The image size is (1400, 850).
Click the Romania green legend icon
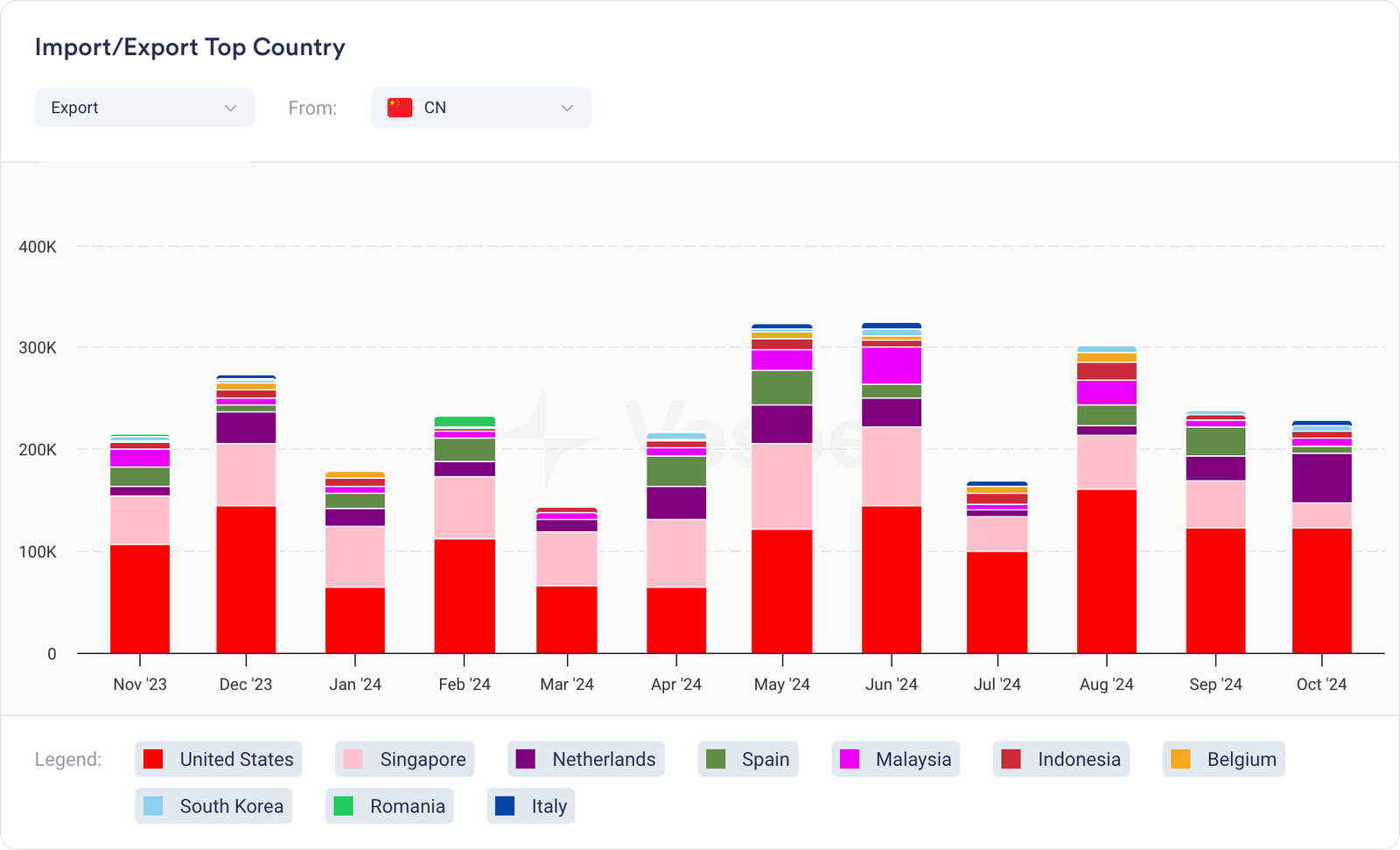click(344, 806)
